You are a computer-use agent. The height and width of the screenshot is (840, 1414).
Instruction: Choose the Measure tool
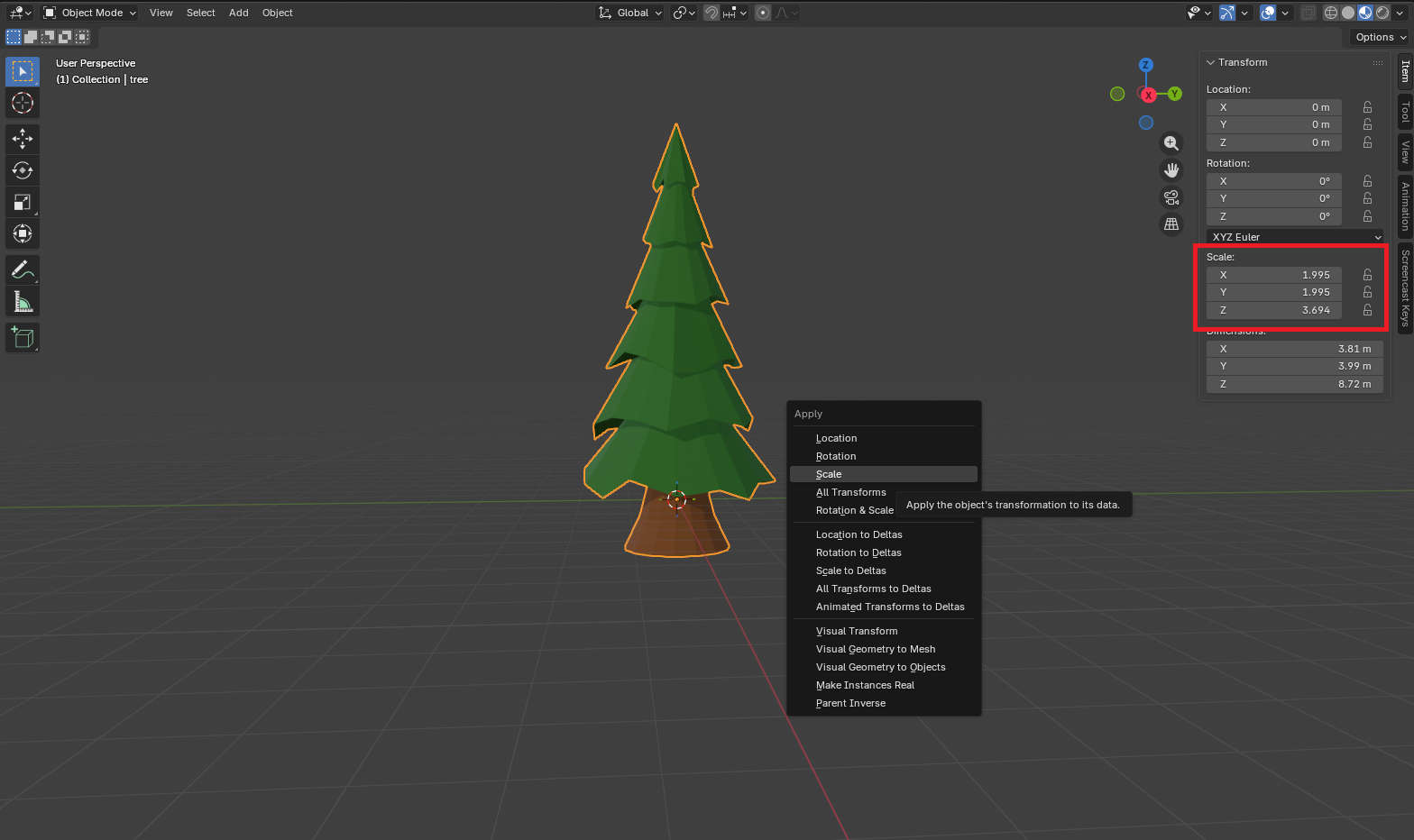23,302
